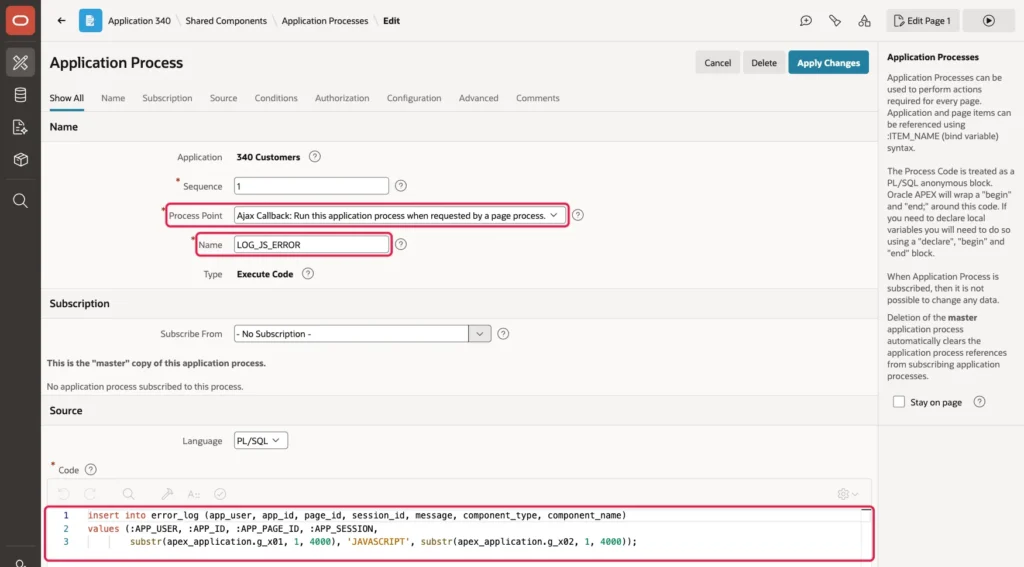Click into the Sequence input field
Viewport: 1024px width, 567px height.
pos(311,186)
